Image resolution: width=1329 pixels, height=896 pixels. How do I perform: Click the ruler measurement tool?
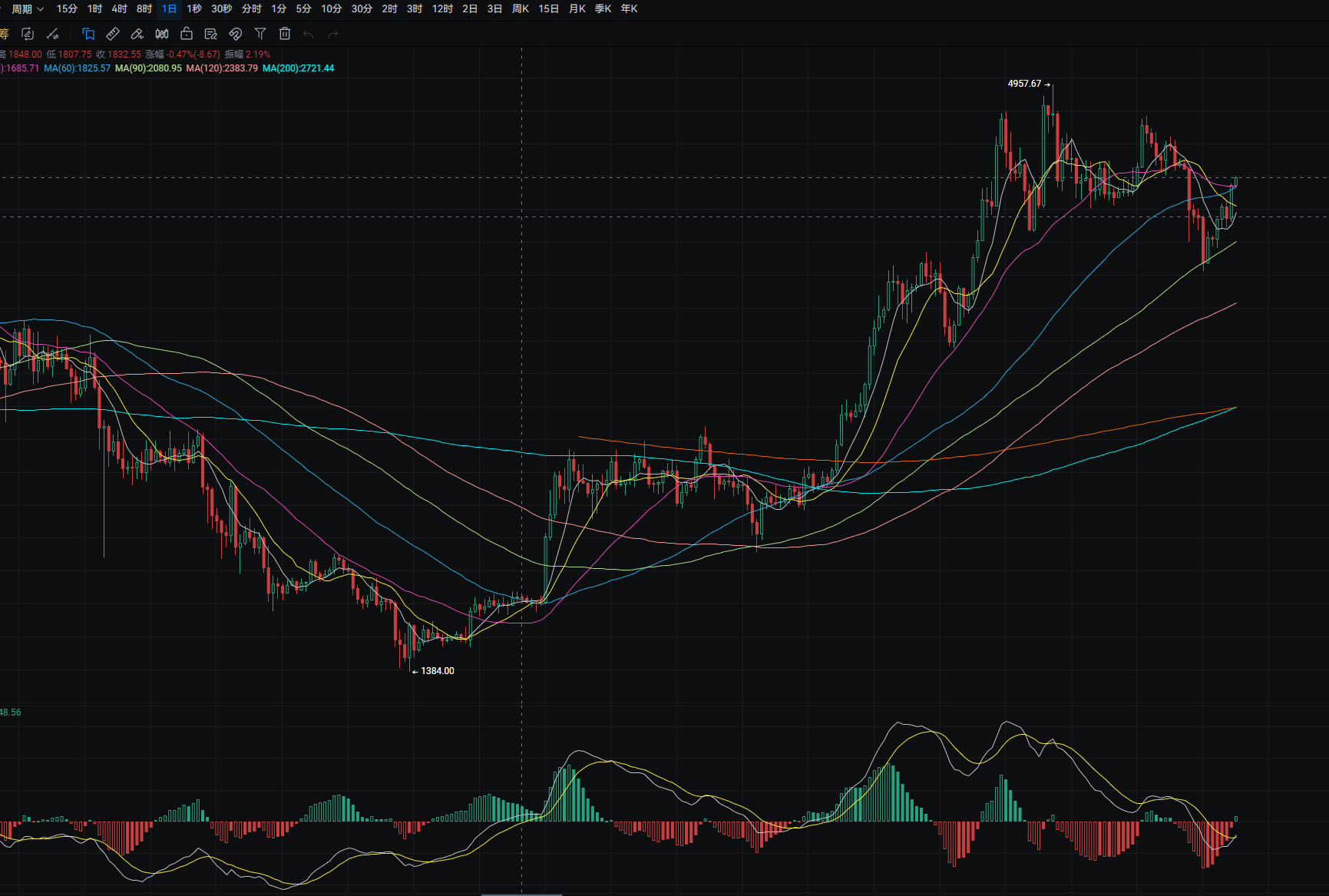[x=113, y=34]
